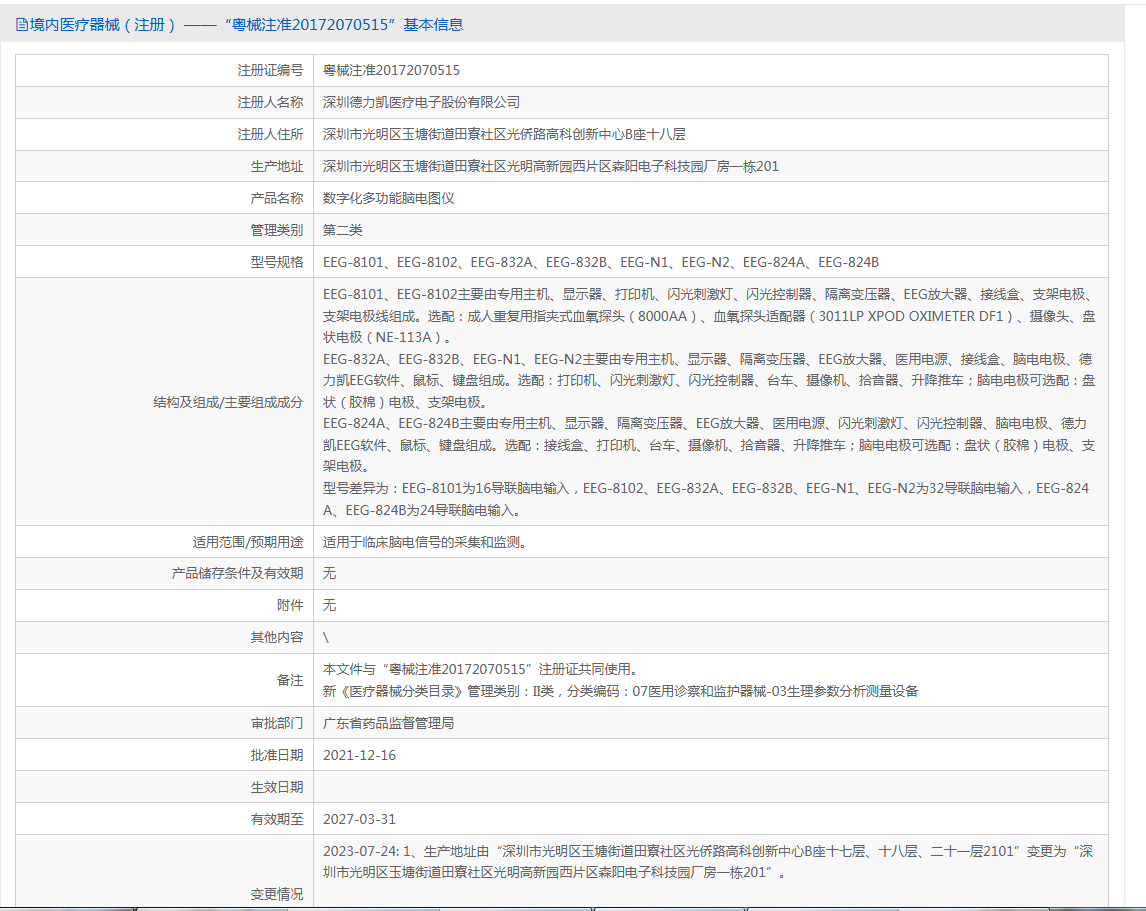The width and height of the screenshot is (1146, 911).
Task: Select the text 适用于临床脑电信号的采集和监测。
Action: click(x=425, y=543)
